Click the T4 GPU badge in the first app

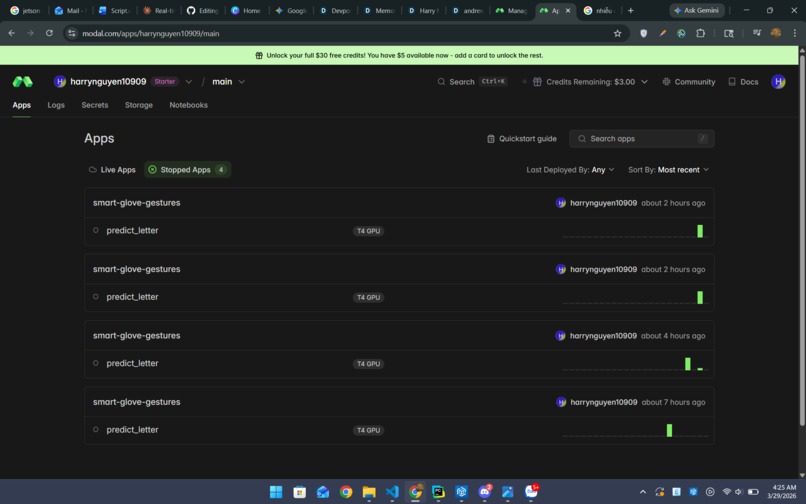(369, 231)
